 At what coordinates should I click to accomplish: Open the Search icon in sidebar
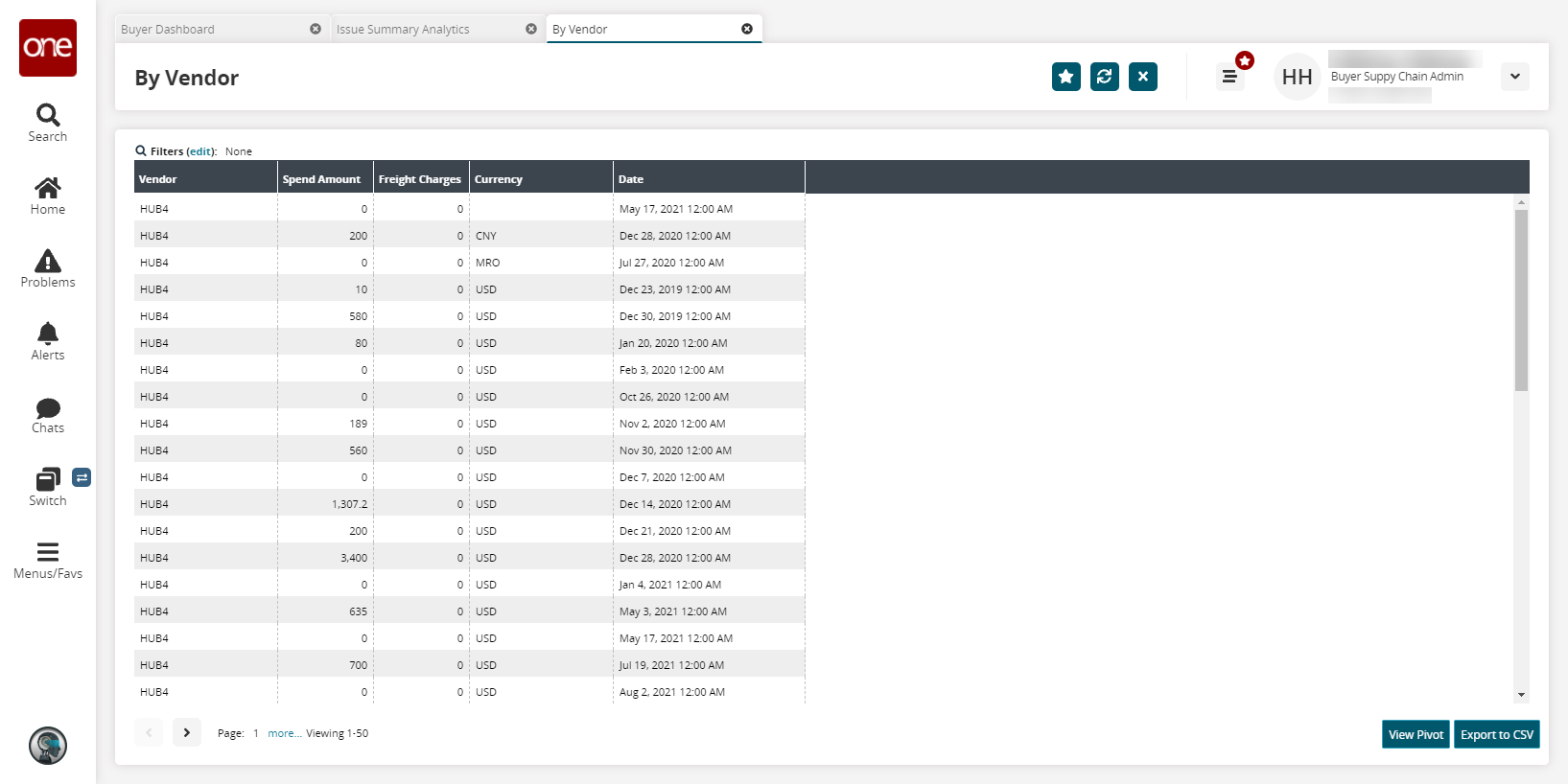[x=48, y=116]
